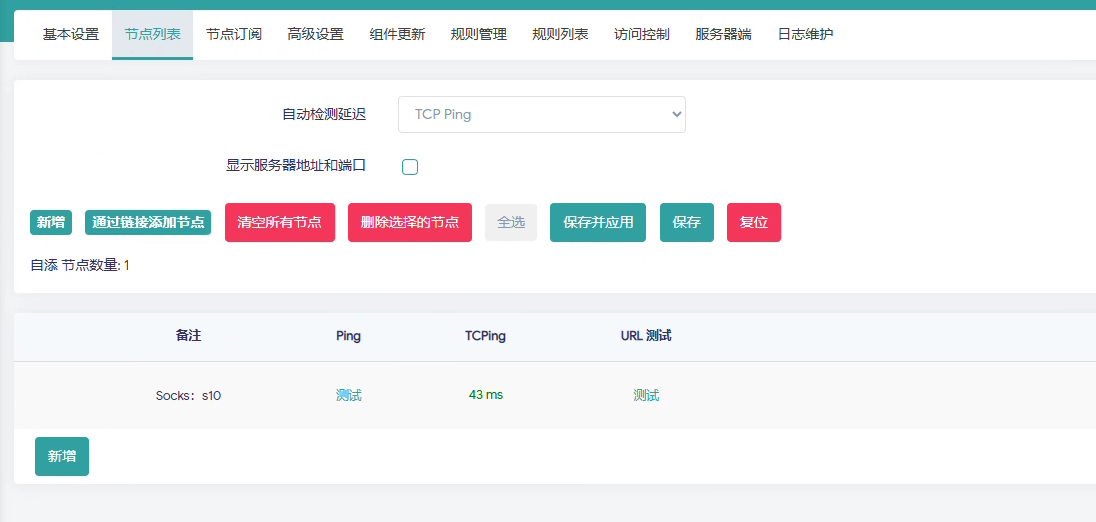This screenshot has height=522, width=1096.
Task: Go to the 日志维护 tab
Action: point(805,34)
